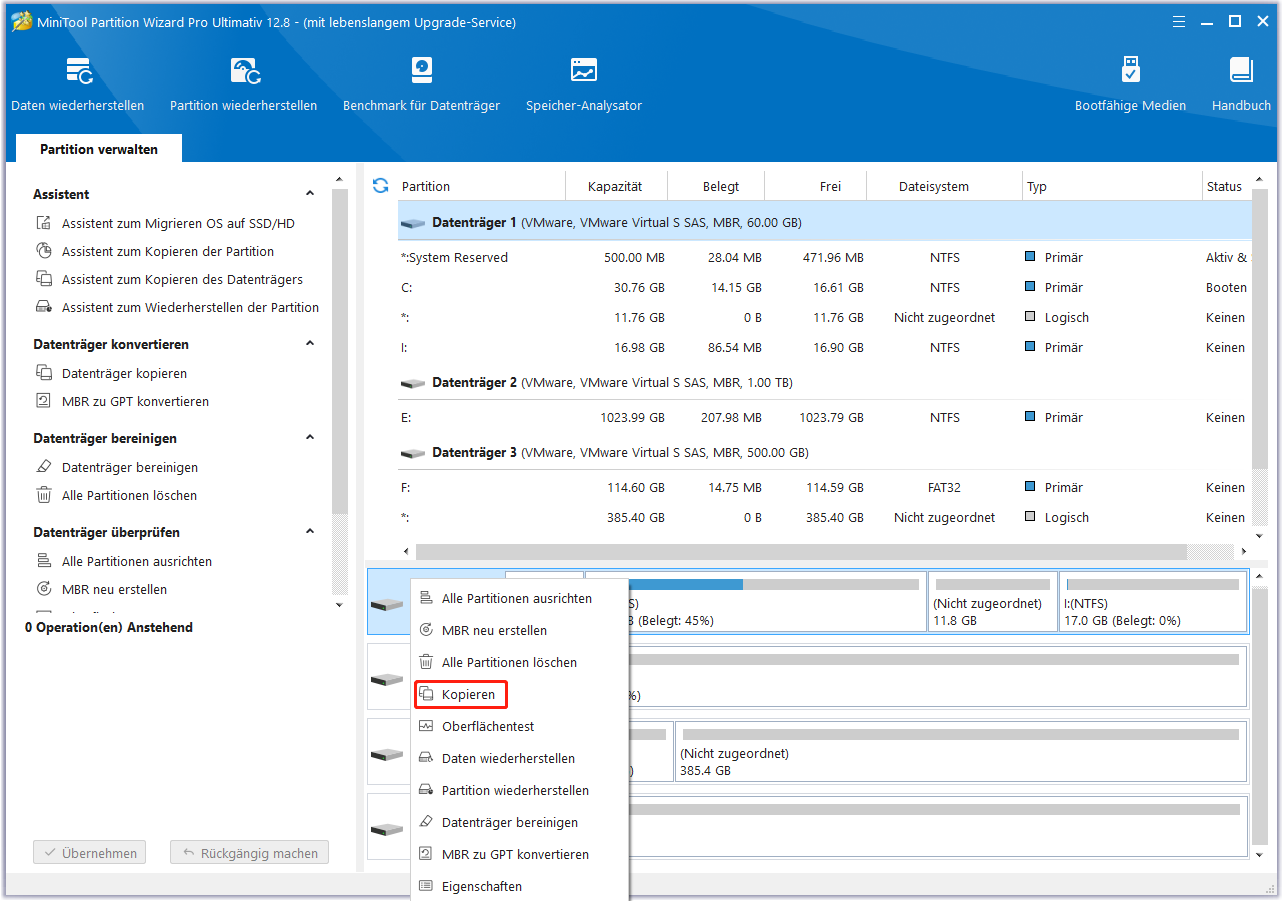The width and height of the screenshot is (1284, 901).
Task: Select the Datenträger 1 row
Action: pos(825,222)
